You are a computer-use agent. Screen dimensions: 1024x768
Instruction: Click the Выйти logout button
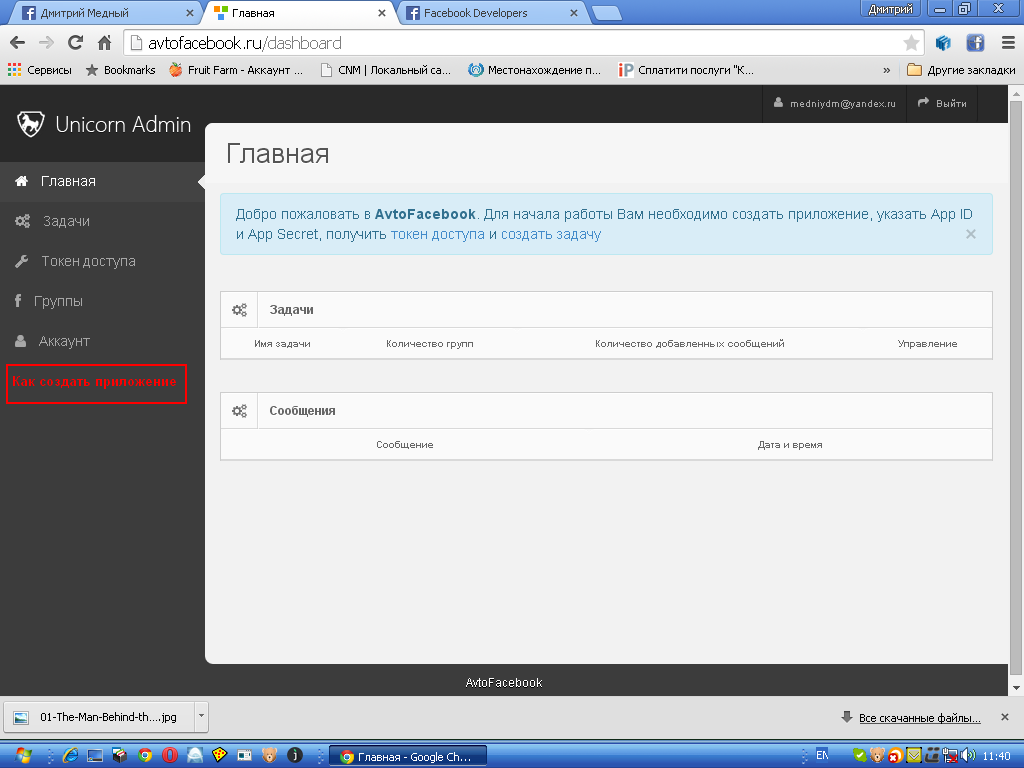pos(942,103)
